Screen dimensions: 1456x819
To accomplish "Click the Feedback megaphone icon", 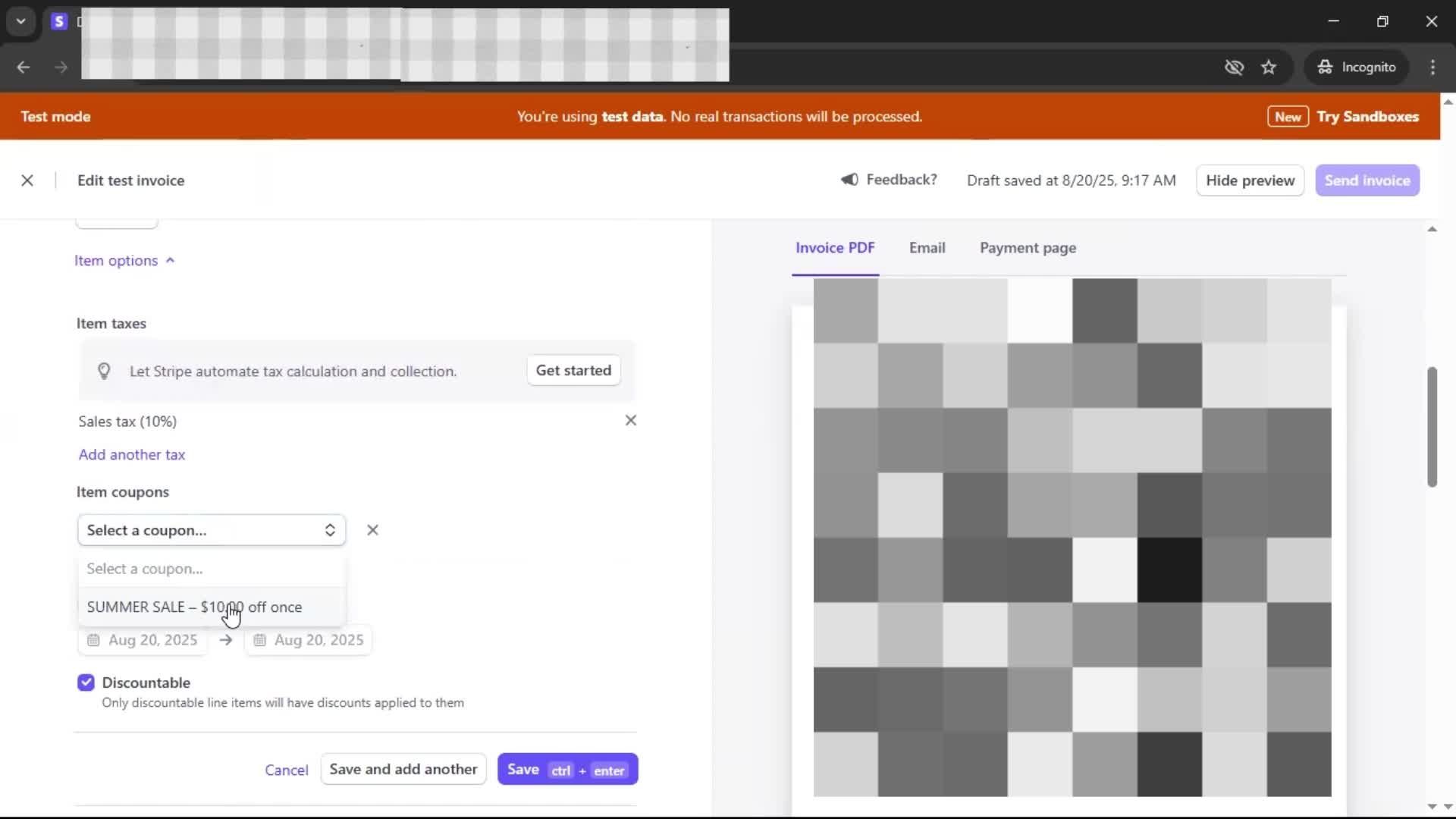I will (x=849, y=180).
